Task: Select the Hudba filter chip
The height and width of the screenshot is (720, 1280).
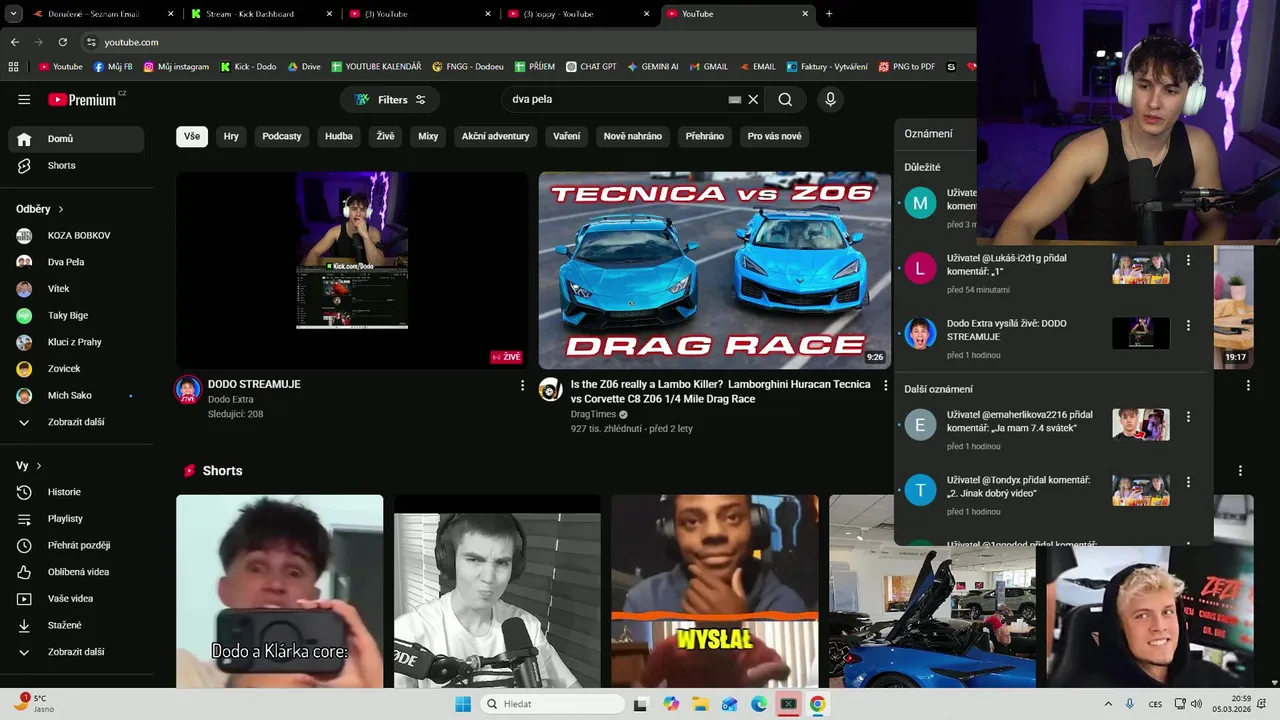Action: point(339,136)
